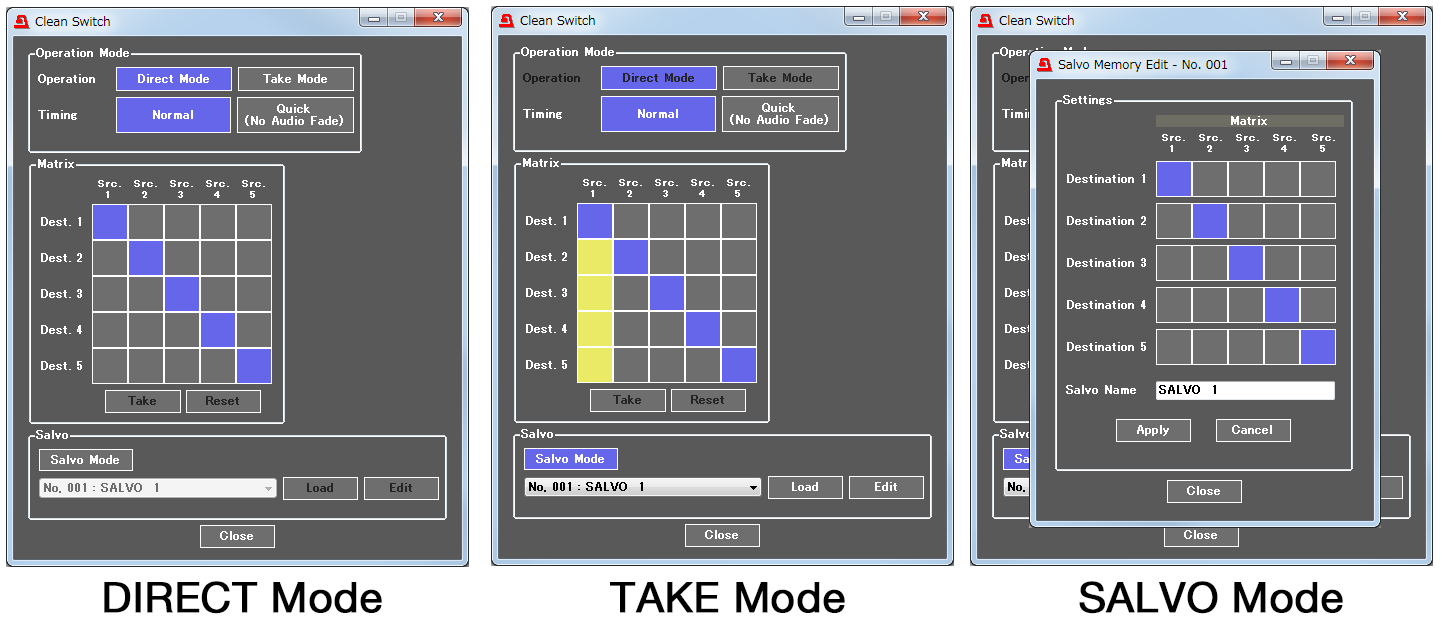
Task: Open the salvo dropdown in TAKE Mode window
Action: click(x=753, y=488)
